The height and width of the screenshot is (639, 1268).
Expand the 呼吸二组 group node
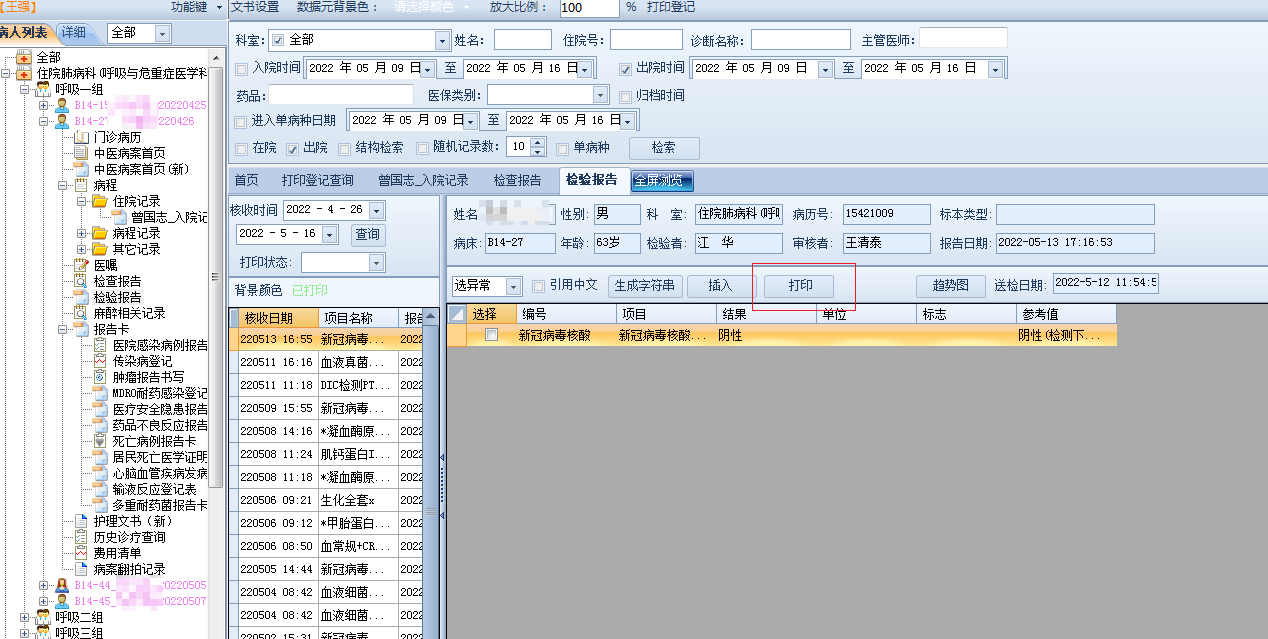point(25,617)
